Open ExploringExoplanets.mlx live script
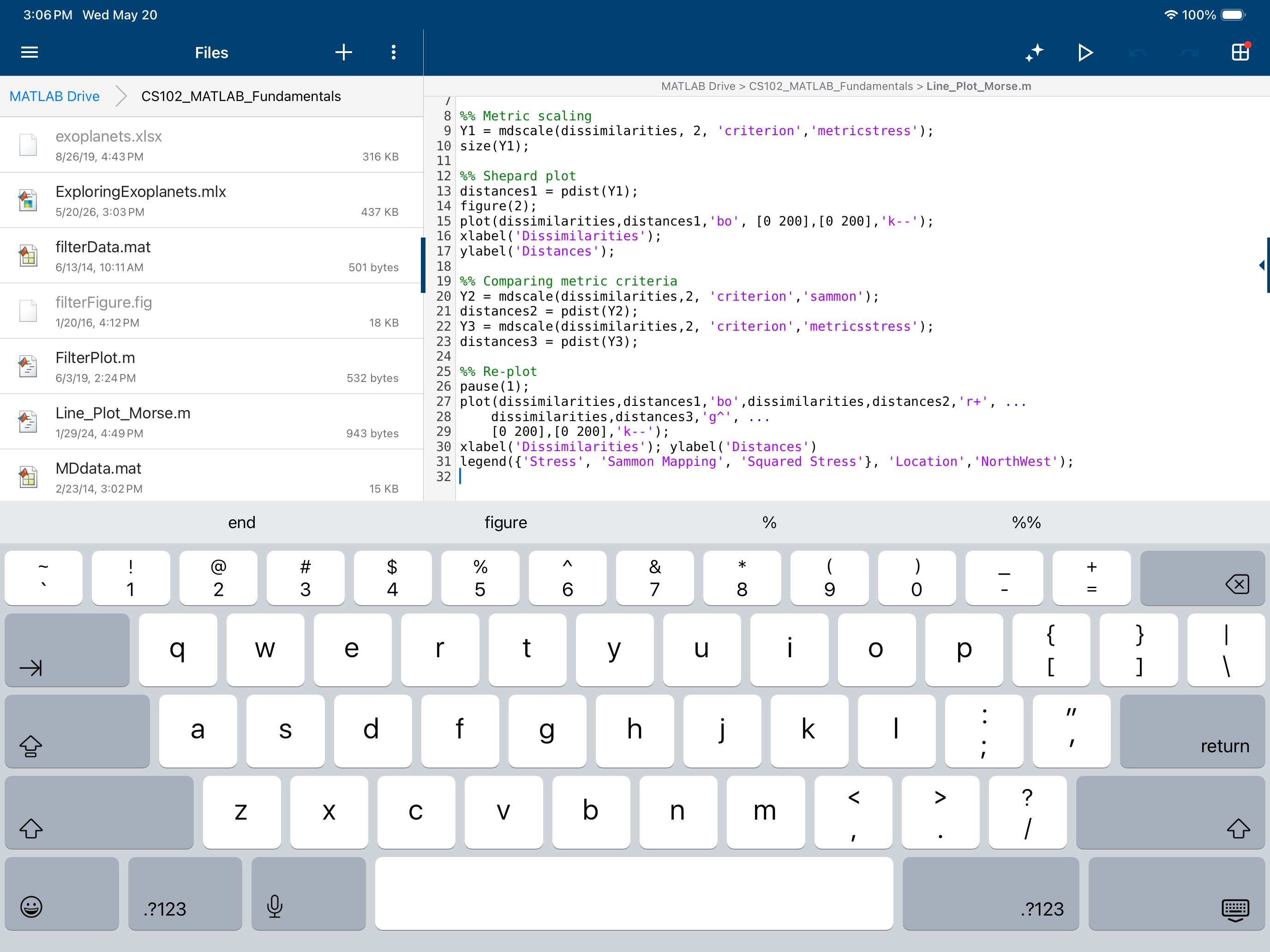 [x=211, y=200]
